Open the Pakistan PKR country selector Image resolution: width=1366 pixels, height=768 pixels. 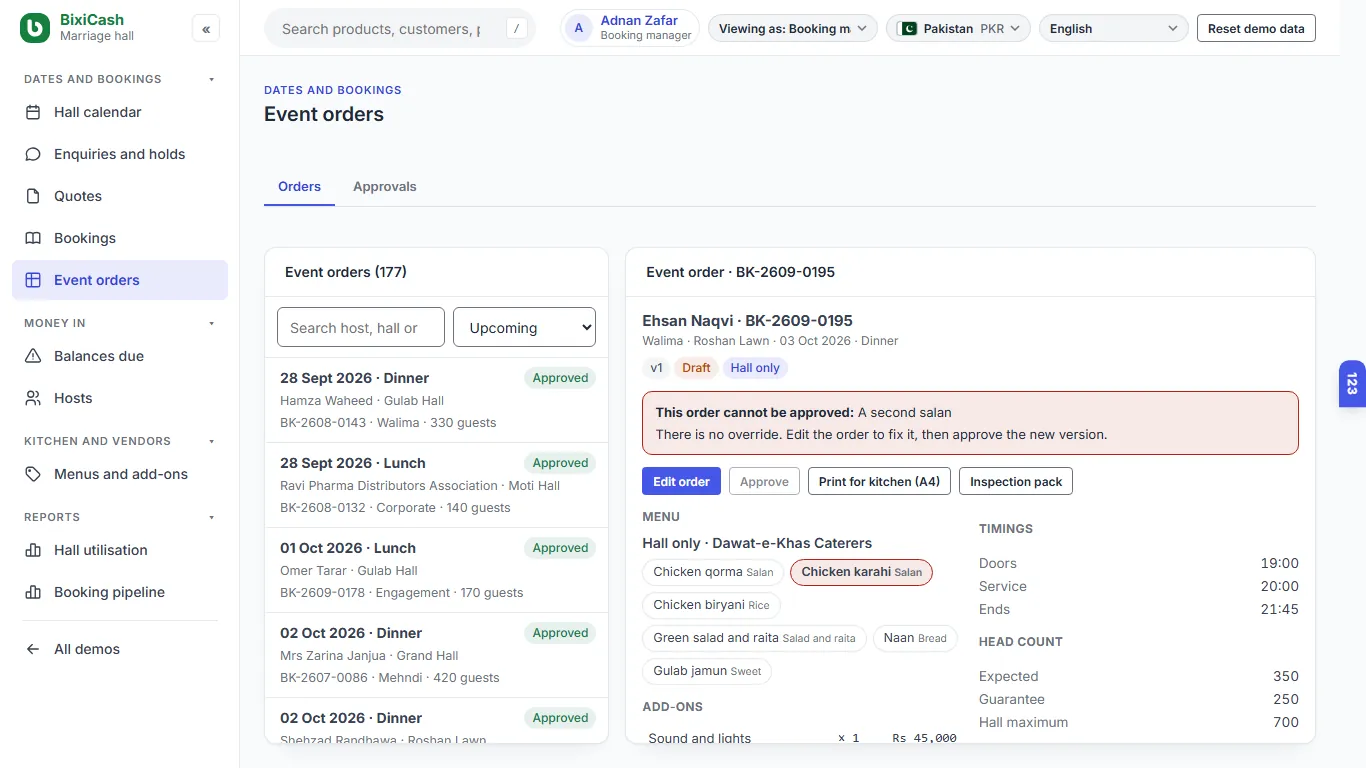pyautogui.click(x=958, y=28)
